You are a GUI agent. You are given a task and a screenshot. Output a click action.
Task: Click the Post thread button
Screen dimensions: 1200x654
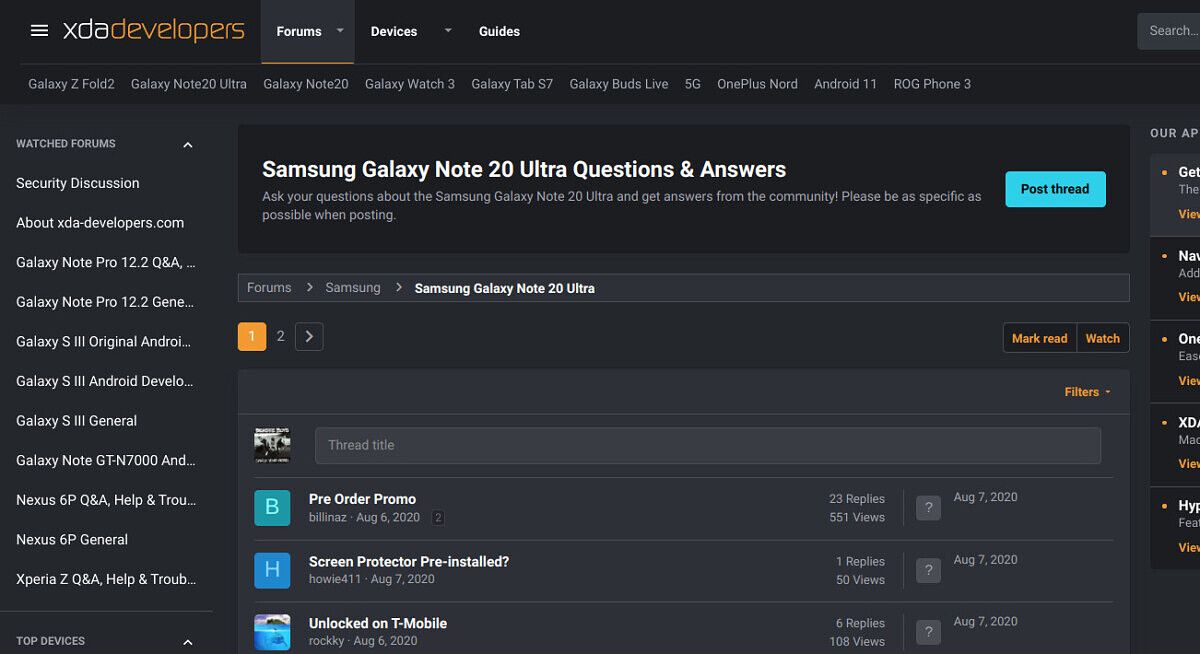(1055, 189)
